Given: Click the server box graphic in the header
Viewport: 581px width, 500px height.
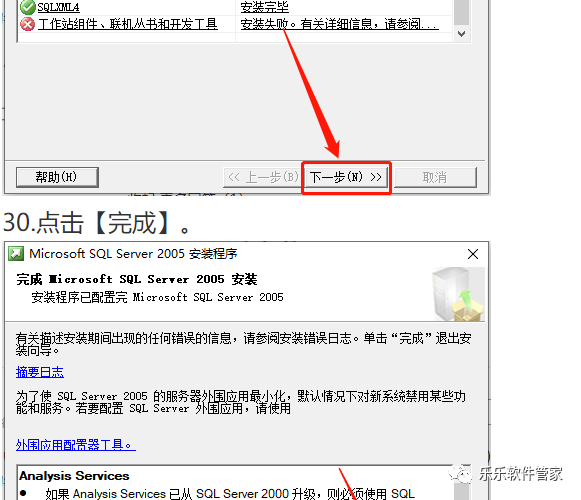Looking at the screenshot, I should click(458, 294).
